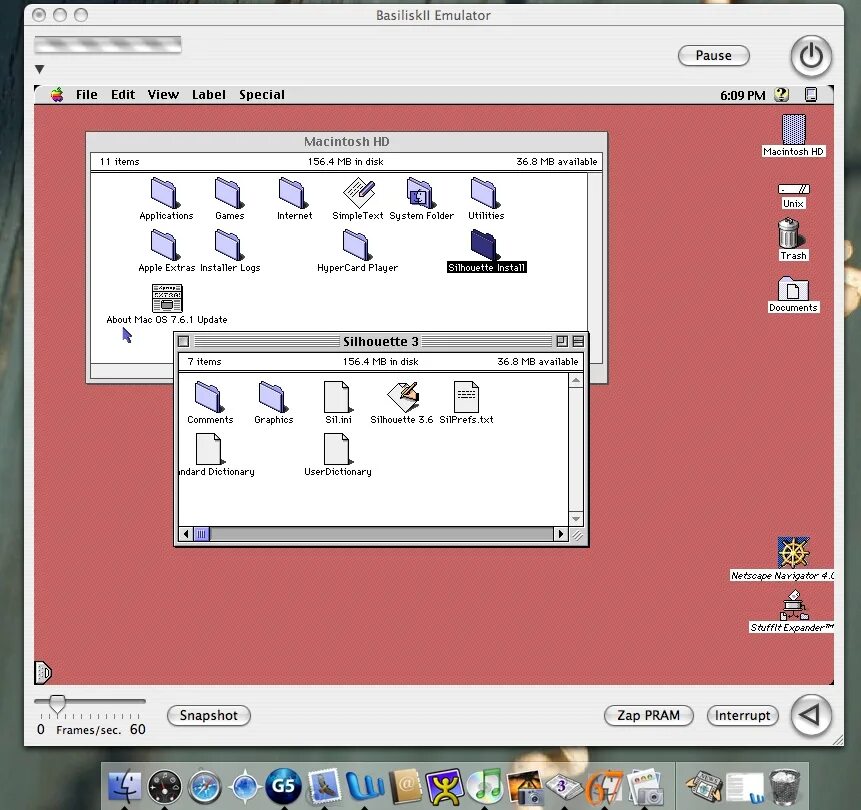Screen dimensions: 861x810
Task: Click the Zap PRAM button
Action: tap(648, 716)
